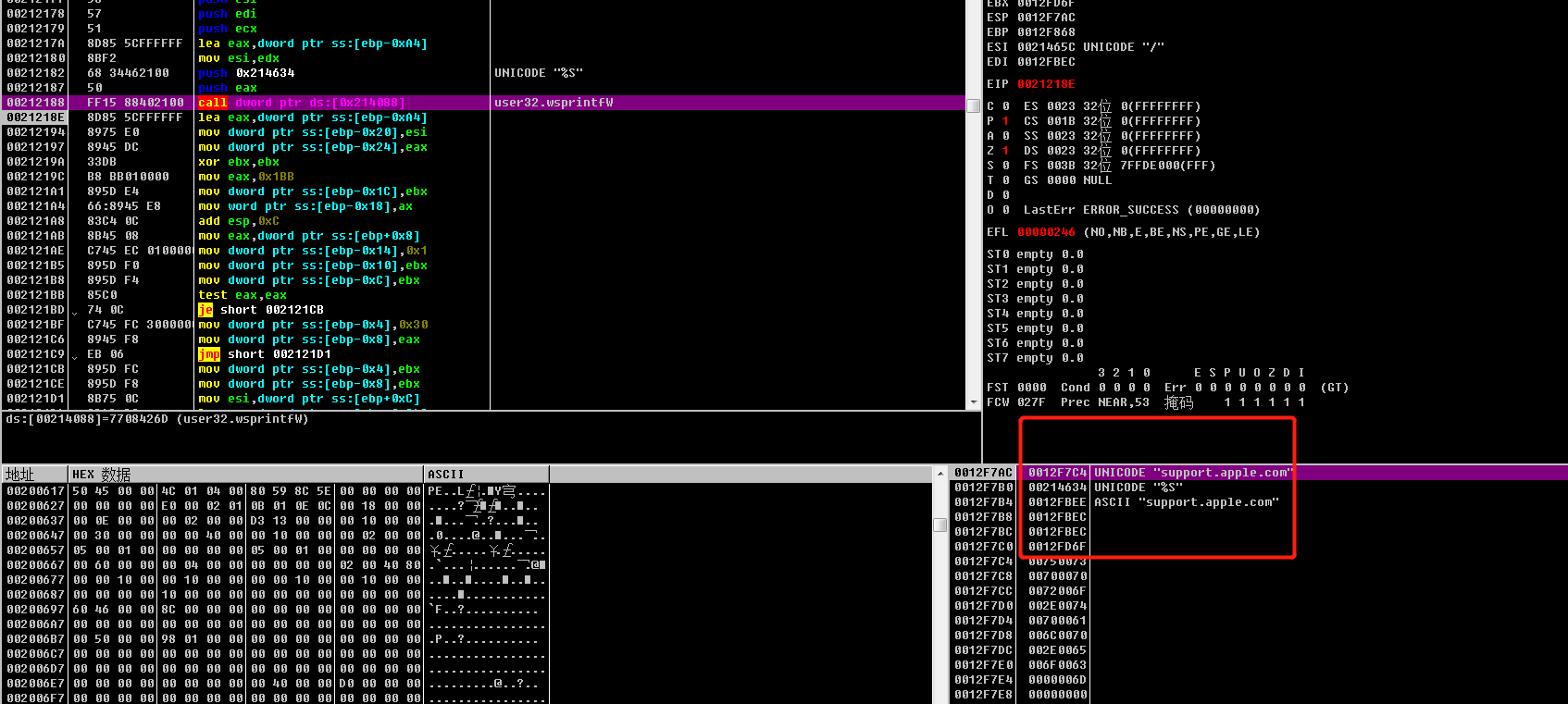The height and width of the screenshot is (704, 1568).
Task: Click the push 0x214634 instruction
Action: (x=246, y=73)
